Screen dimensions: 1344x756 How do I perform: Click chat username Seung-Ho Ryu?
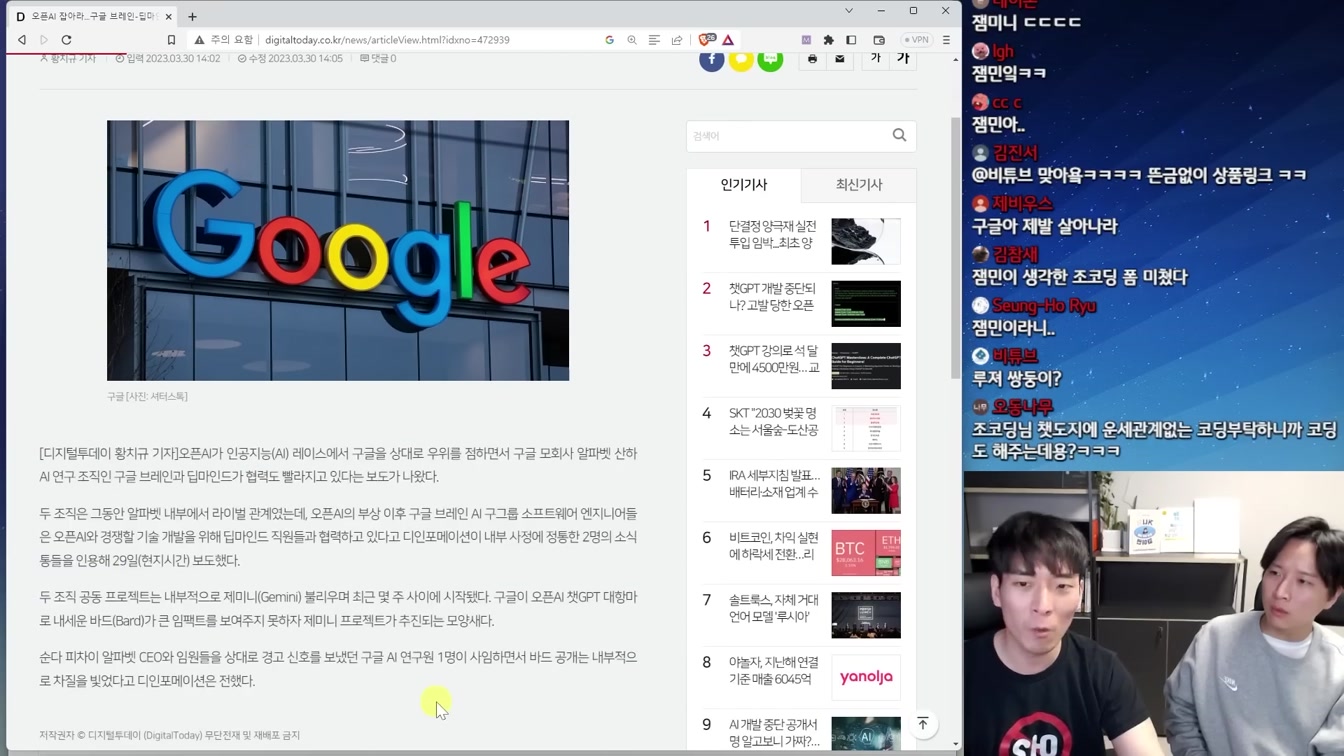click(1044, 306)
